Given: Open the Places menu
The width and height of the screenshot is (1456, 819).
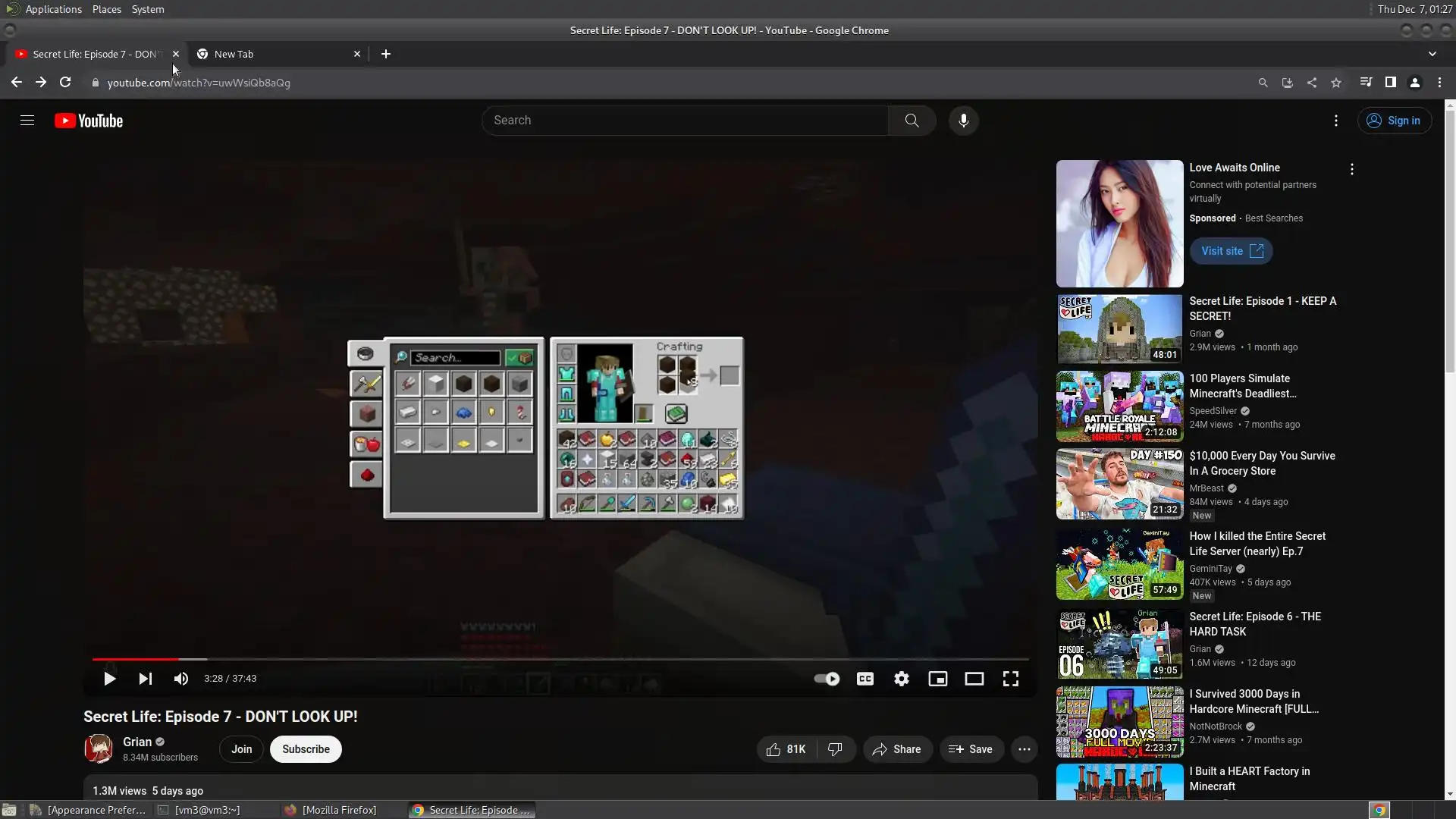Looking at the screenshot, I should [x=106, y=9].
